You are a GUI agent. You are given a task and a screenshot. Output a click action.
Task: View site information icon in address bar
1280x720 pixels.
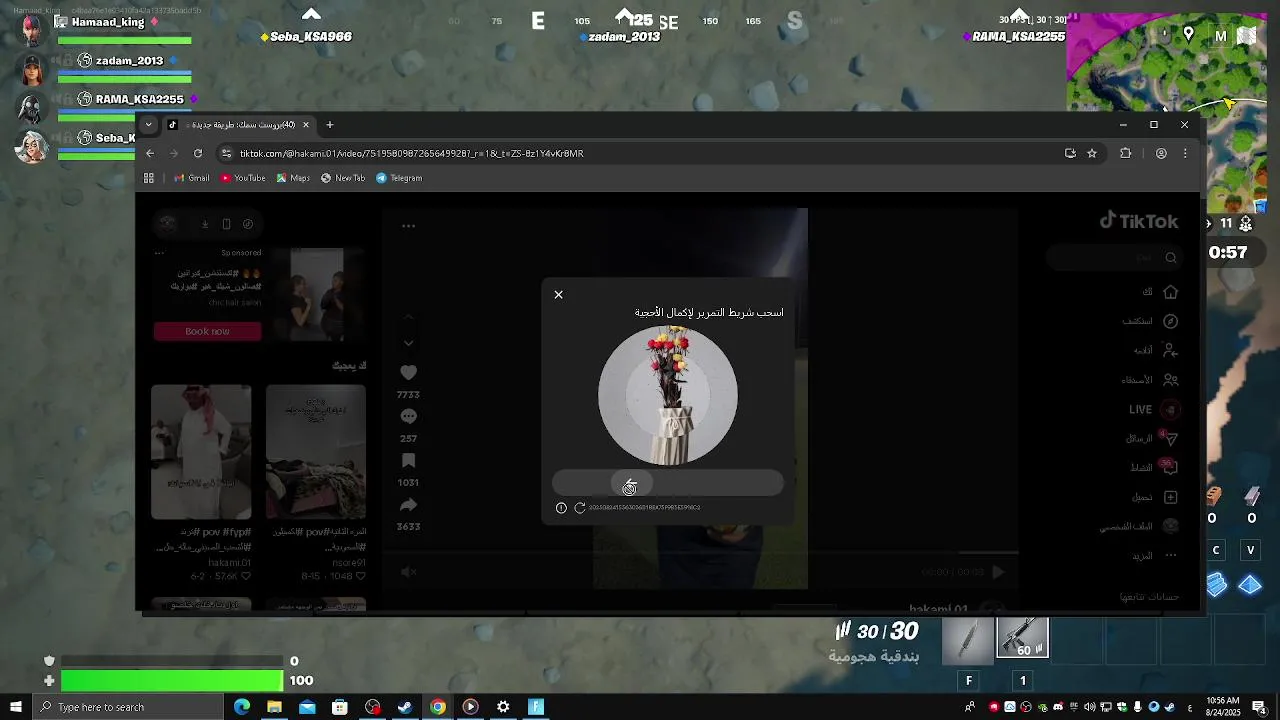tap(226, 153)
